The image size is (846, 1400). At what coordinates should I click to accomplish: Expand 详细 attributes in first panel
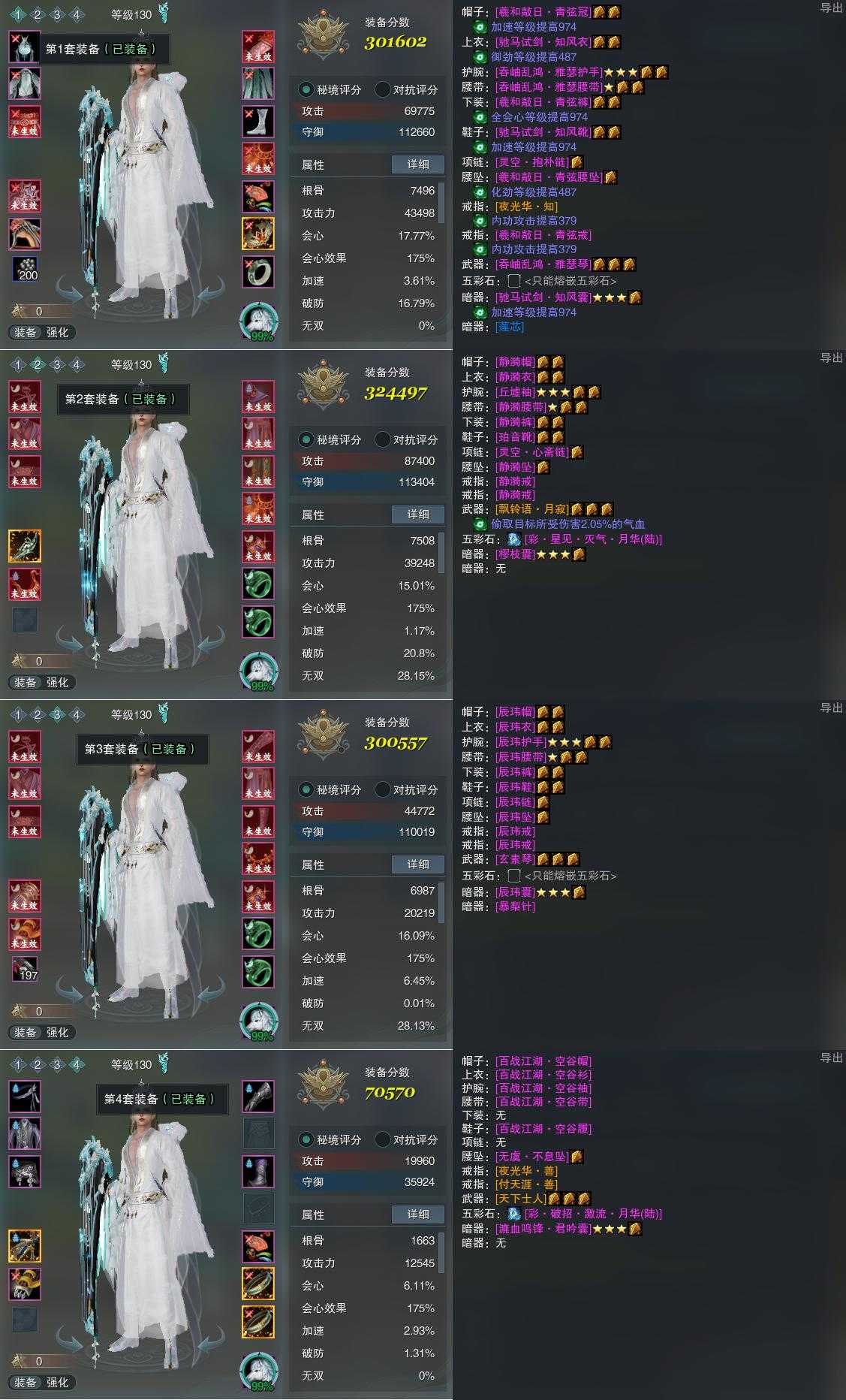coord(418,164)
